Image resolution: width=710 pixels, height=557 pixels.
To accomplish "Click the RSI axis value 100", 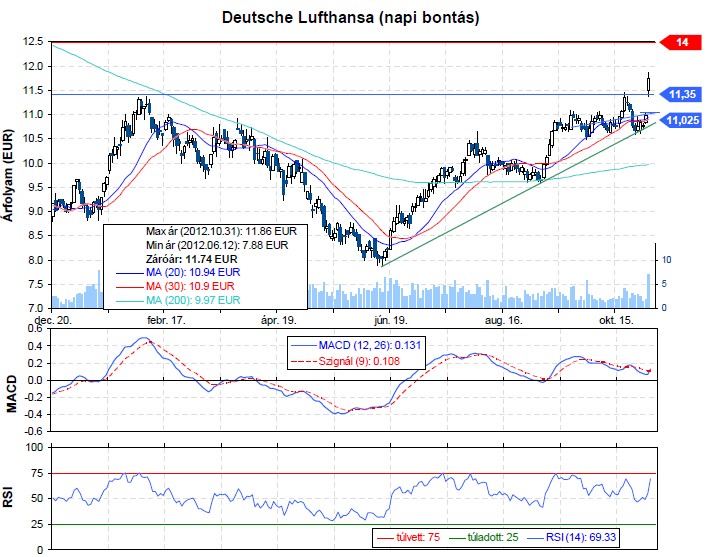I will coord(34,447).
